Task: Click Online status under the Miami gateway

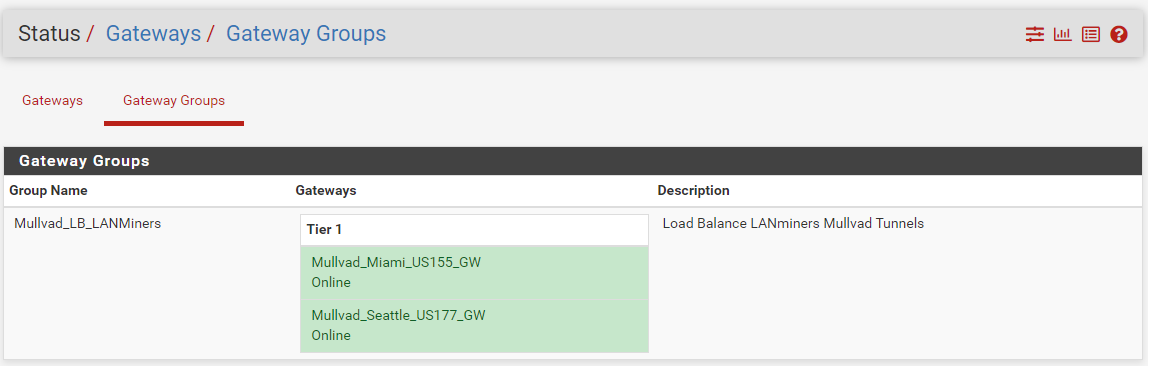Action: 331,282
